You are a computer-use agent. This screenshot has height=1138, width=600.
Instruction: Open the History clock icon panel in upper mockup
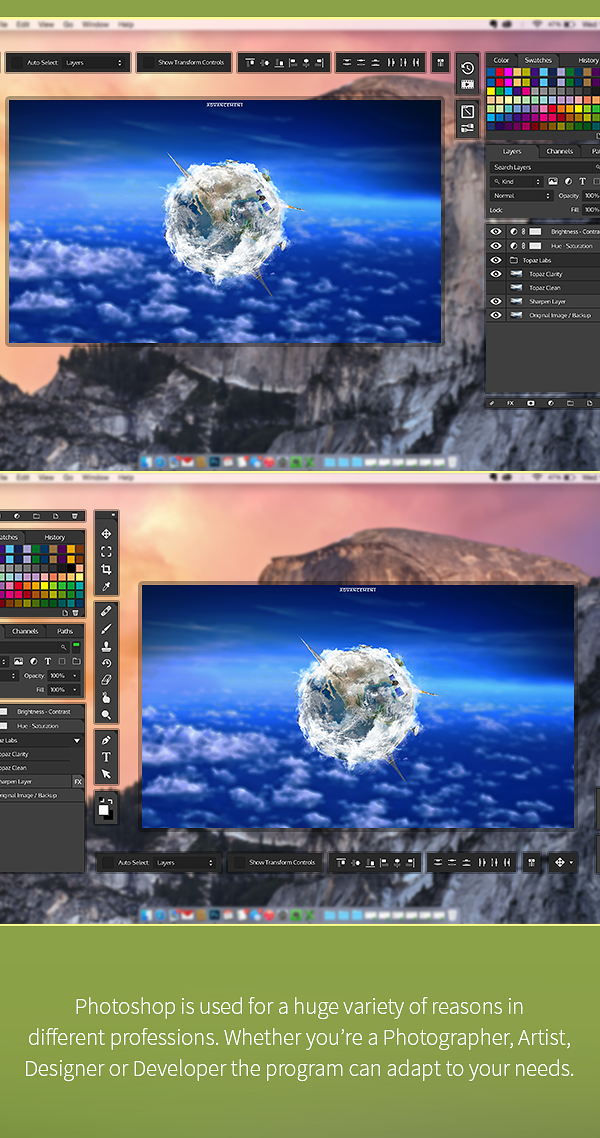coord(468,68)
